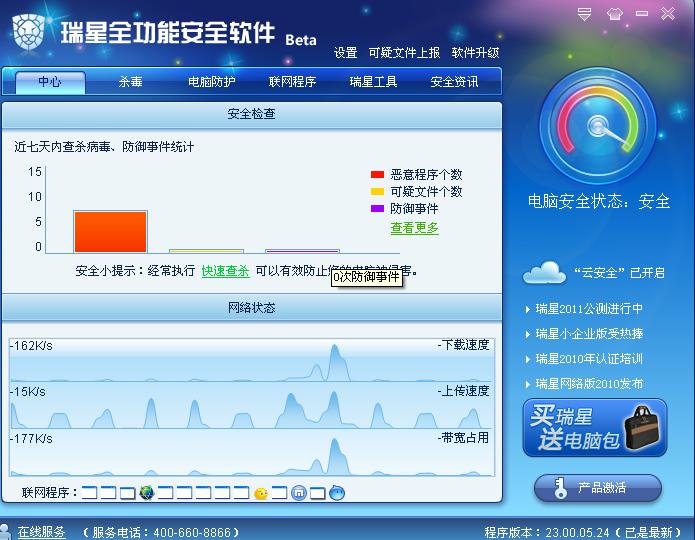Click the -162K/s download scale value
The width and height of the screenshot is (695, 540).
coord(31,346)
